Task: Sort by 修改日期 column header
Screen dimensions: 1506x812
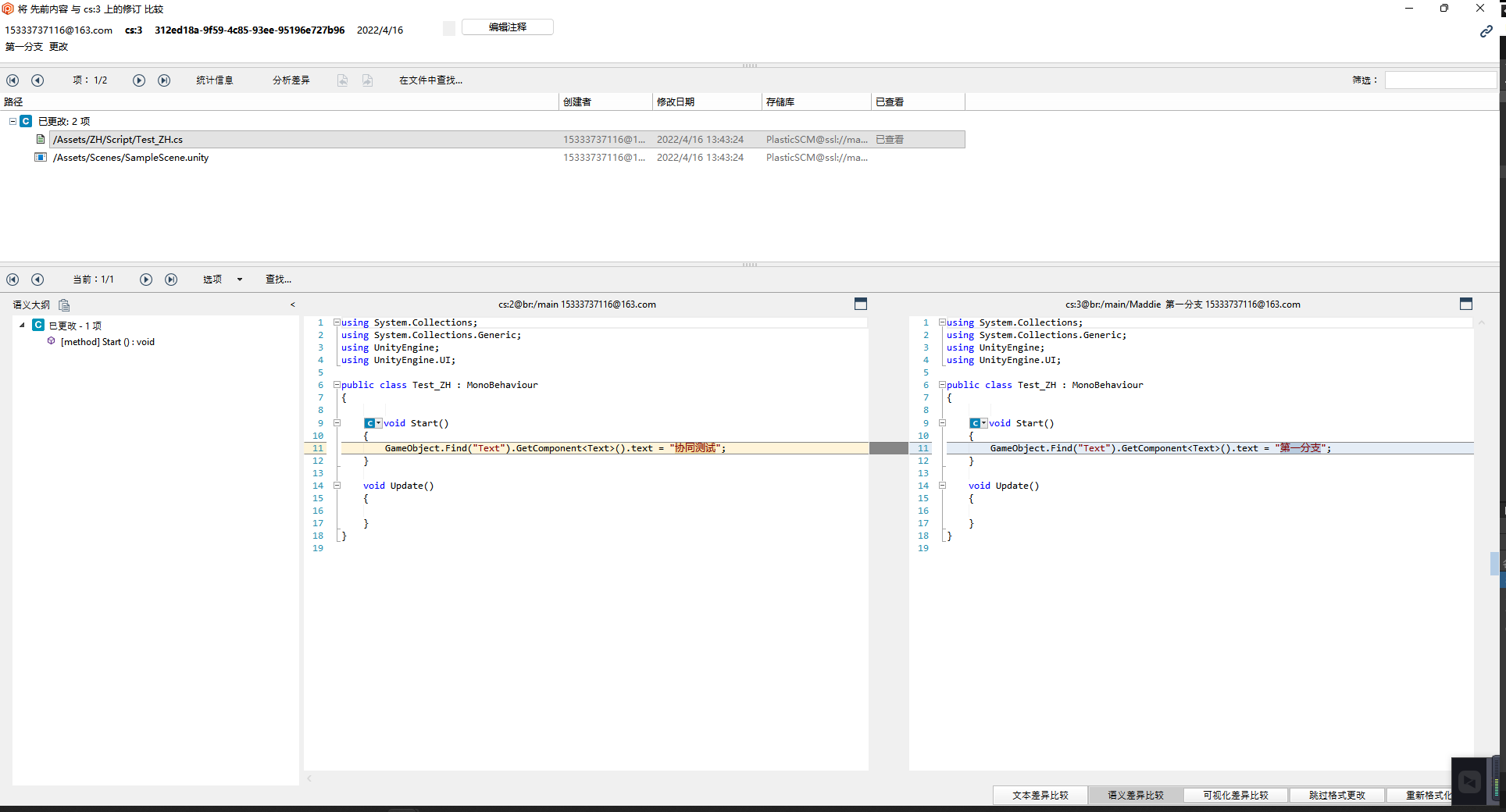Action: 707,101
